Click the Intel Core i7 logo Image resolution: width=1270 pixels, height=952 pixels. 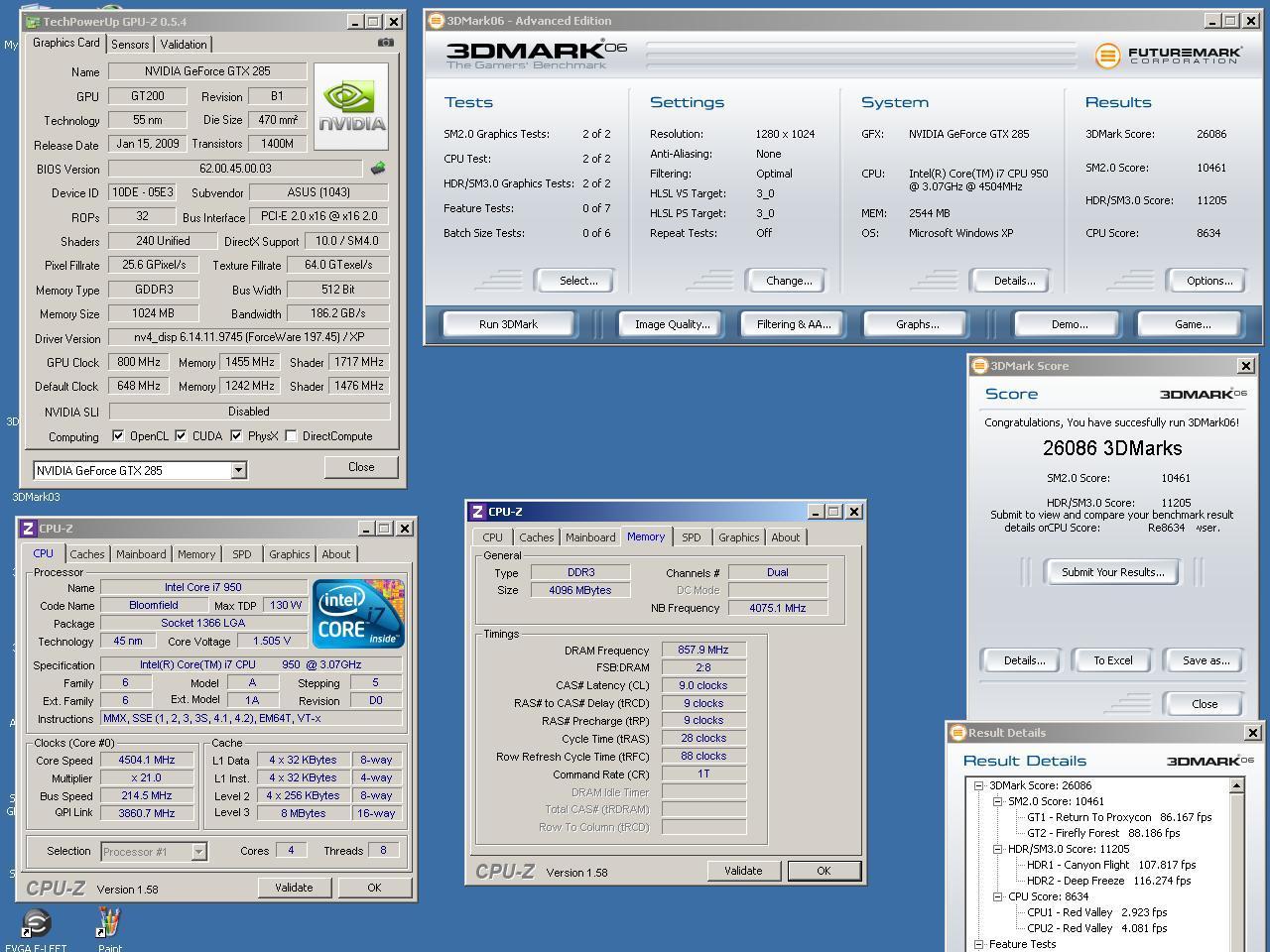[358, 614]
